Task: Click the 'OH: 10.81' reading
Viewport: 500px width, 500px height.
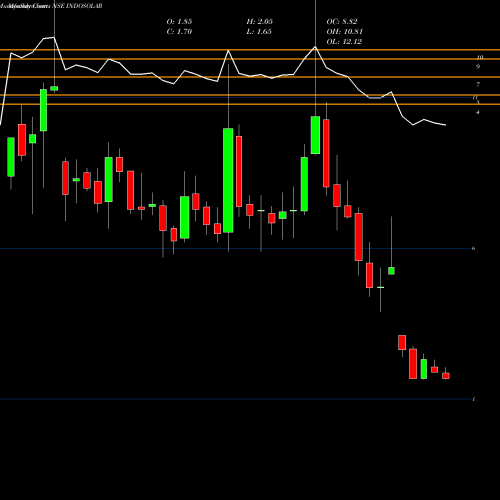Action: tap(345, 32)
